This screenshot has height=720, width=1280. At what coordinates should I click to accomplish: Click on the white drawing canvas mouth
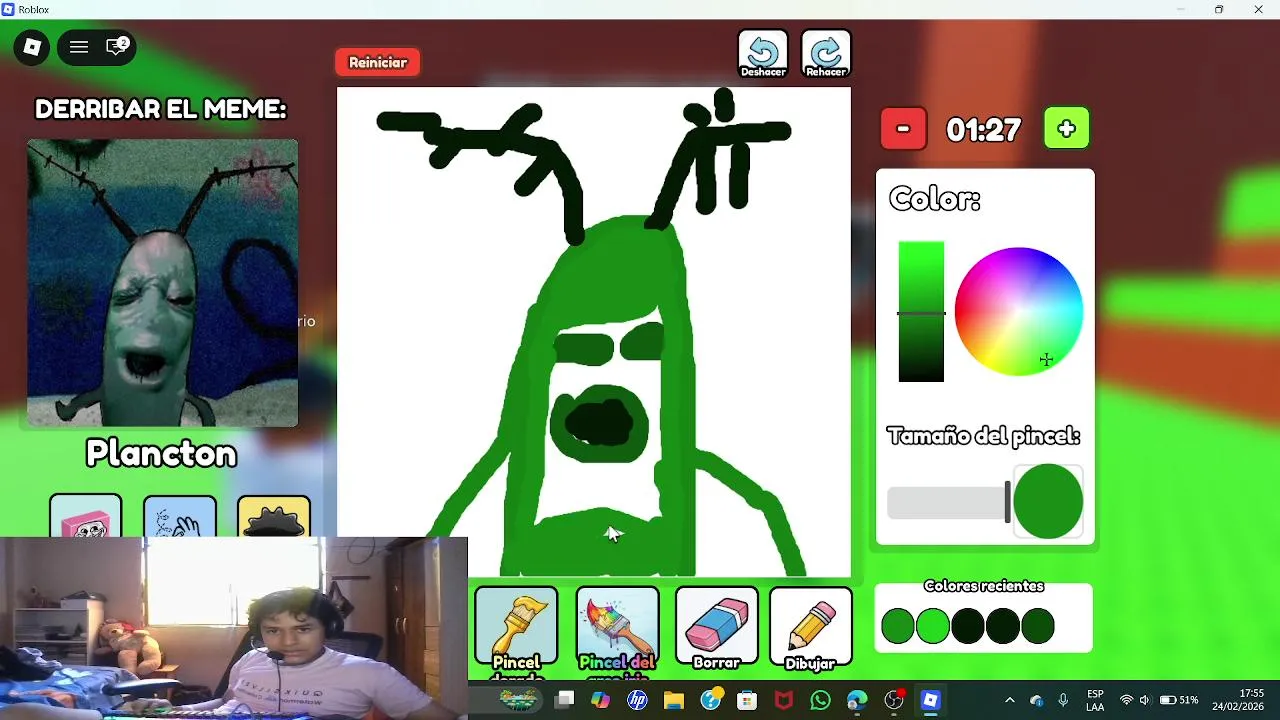(x=599, y=424)
